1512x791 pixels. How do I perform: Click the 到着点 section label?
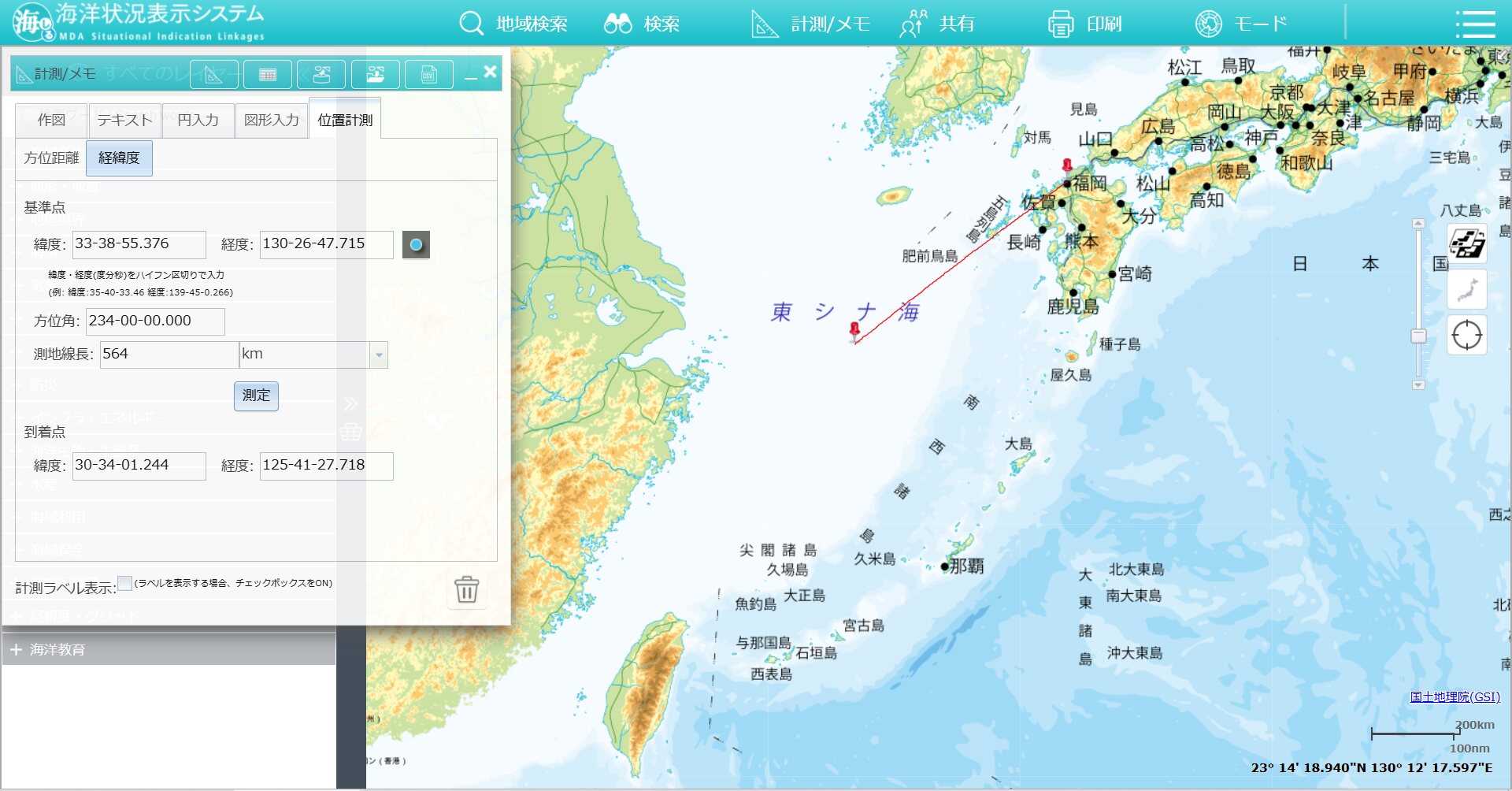point(45,432)
